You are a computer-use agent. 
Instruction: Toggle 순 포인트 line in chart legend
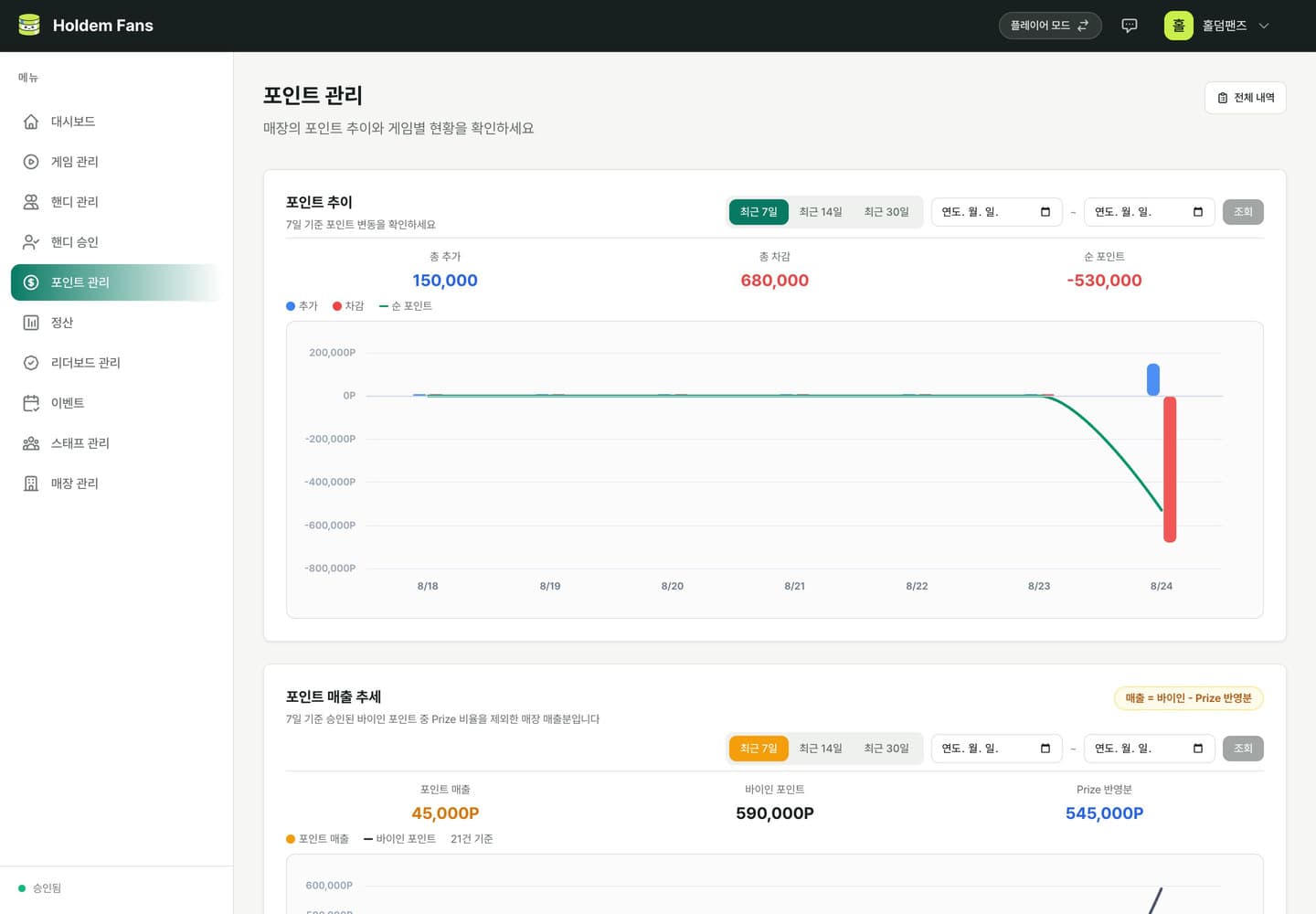pos(406,306)
